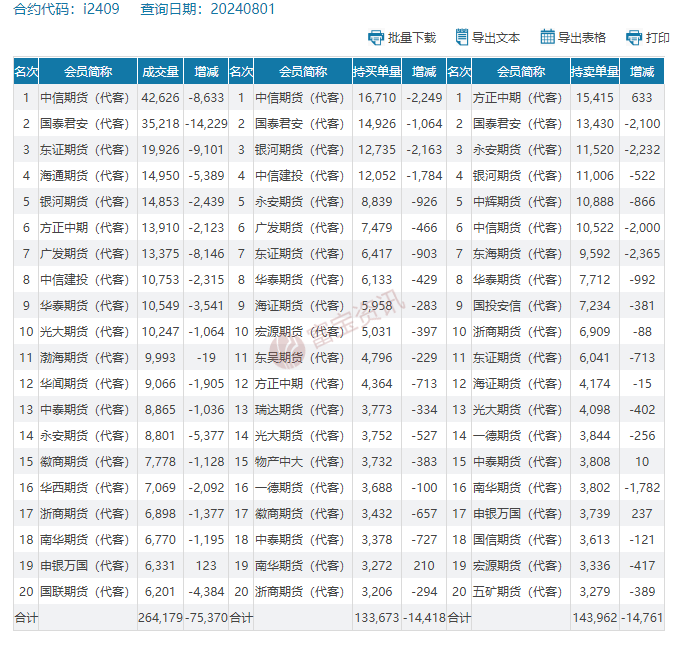Open the 导出文本 link
Viewport: 674px width, 658px height.
[x=496, y=38]
